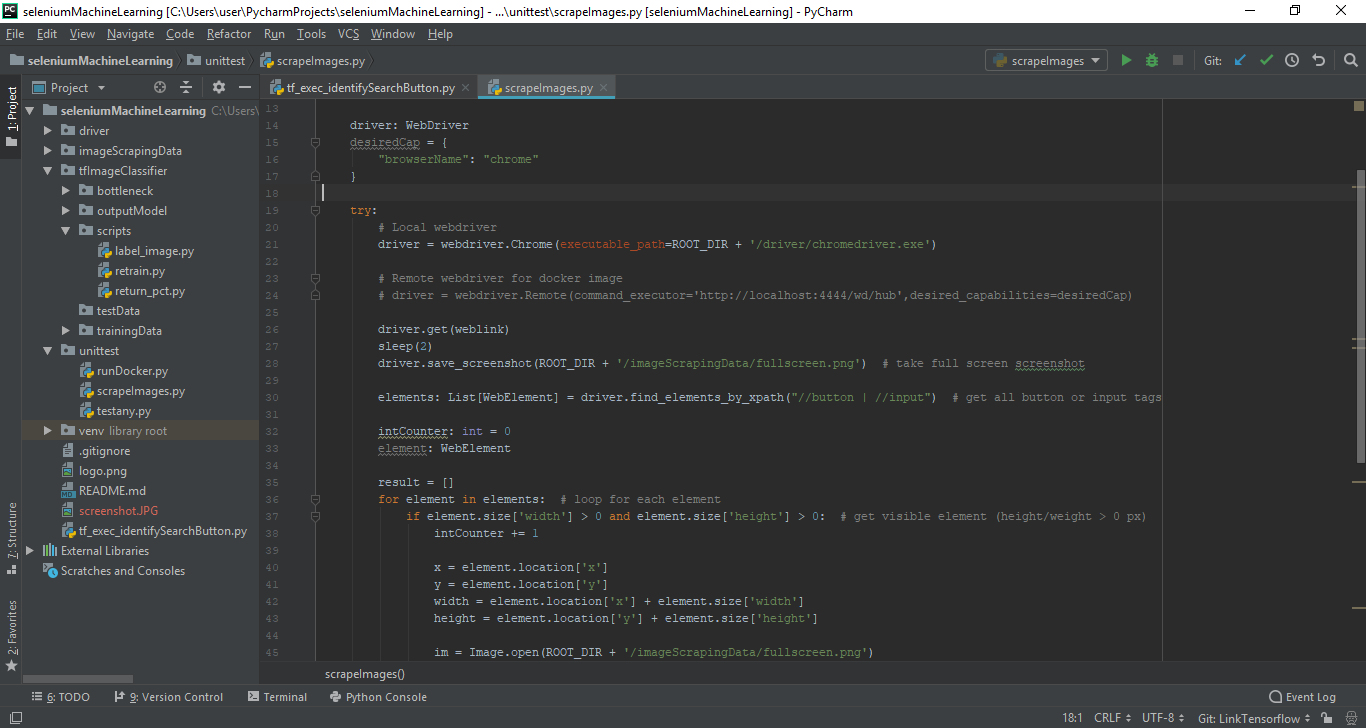Open the VCS menu
The height and width of the screenshot is (728, 1366).
[x=348, y=34]
